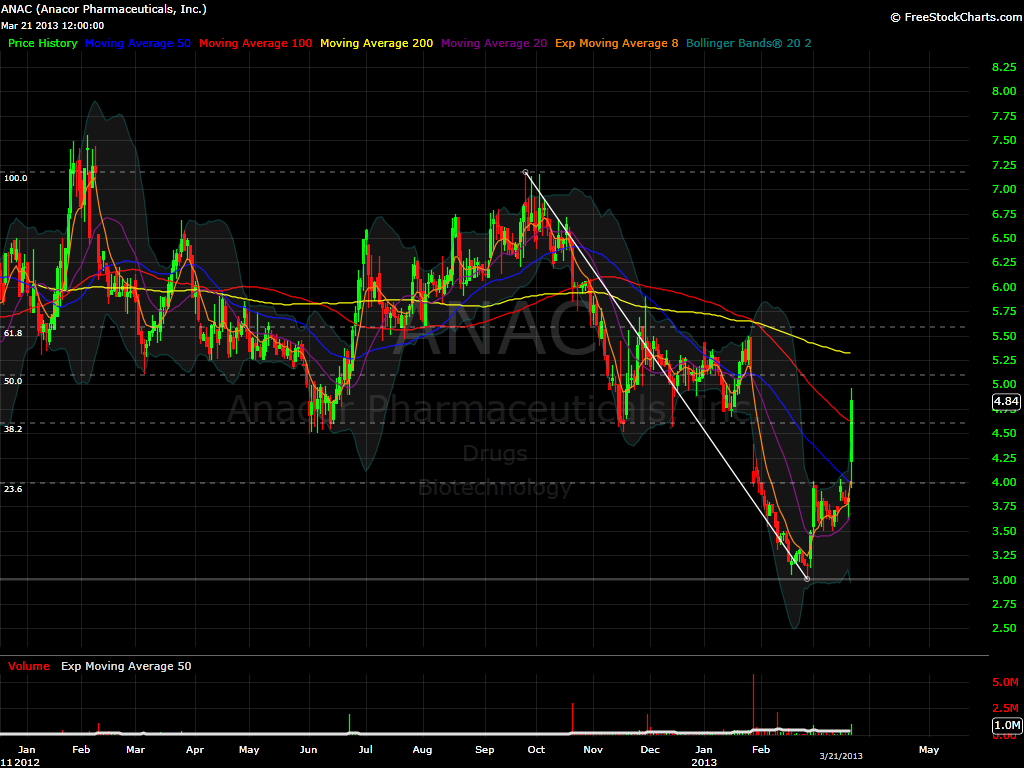The height and width of the screenshot is (768, 1024).
Task: Select the Volume indicator label
Action: pyautogui.click(x=29, y=666)
